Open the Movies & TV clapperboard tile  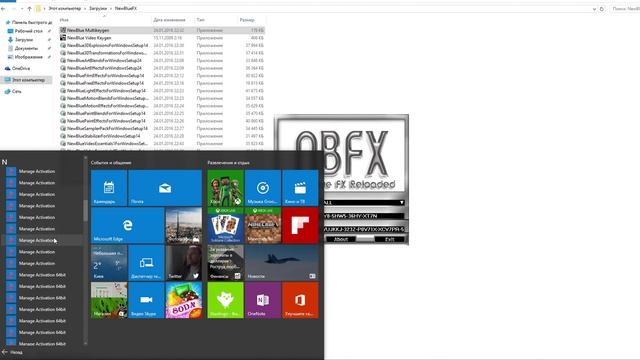300,188
